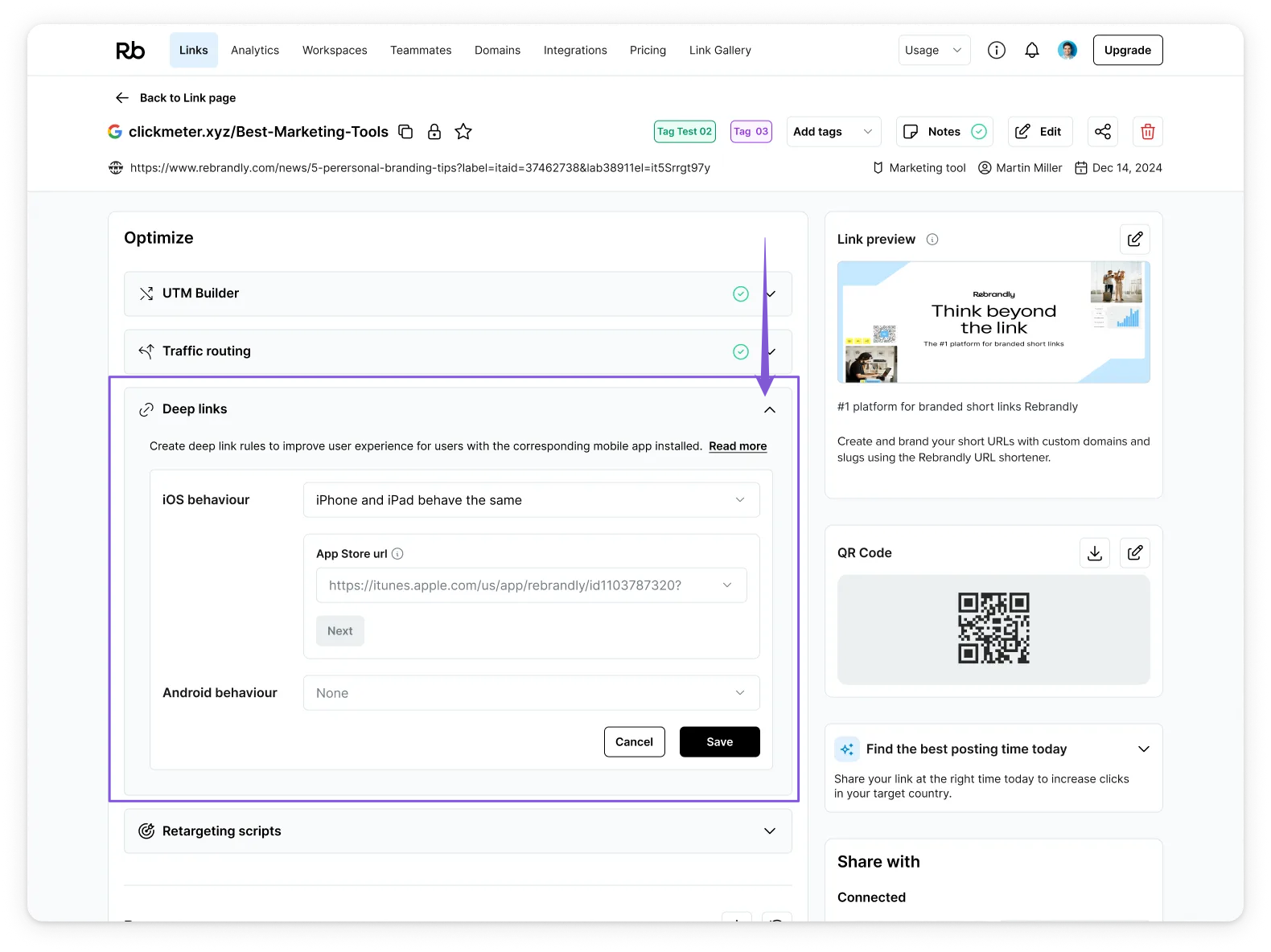The image size is (1271, 952).
Task: Download the QR Code
Action: [1095, 552]
